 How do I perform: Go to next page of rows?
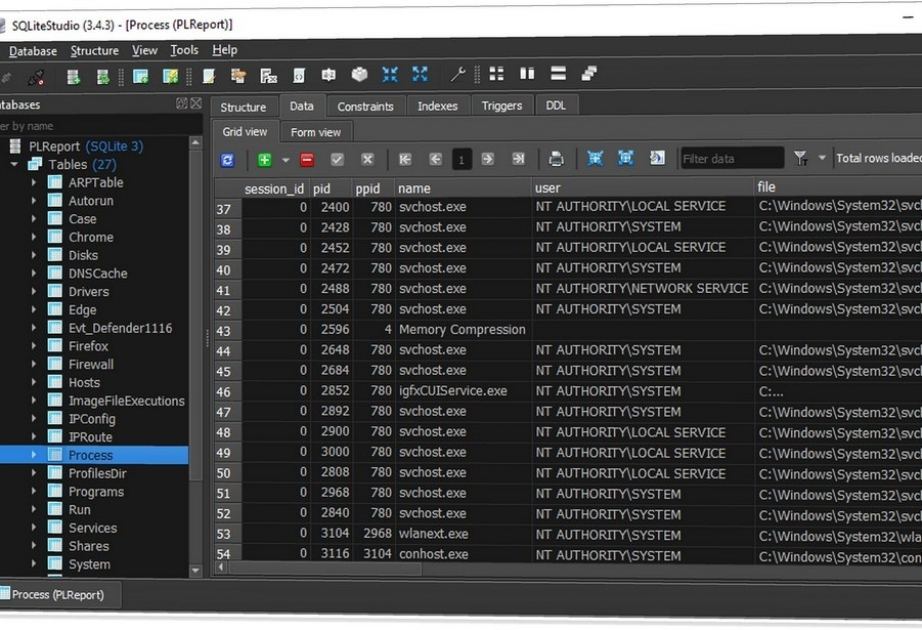coord(487,159)
